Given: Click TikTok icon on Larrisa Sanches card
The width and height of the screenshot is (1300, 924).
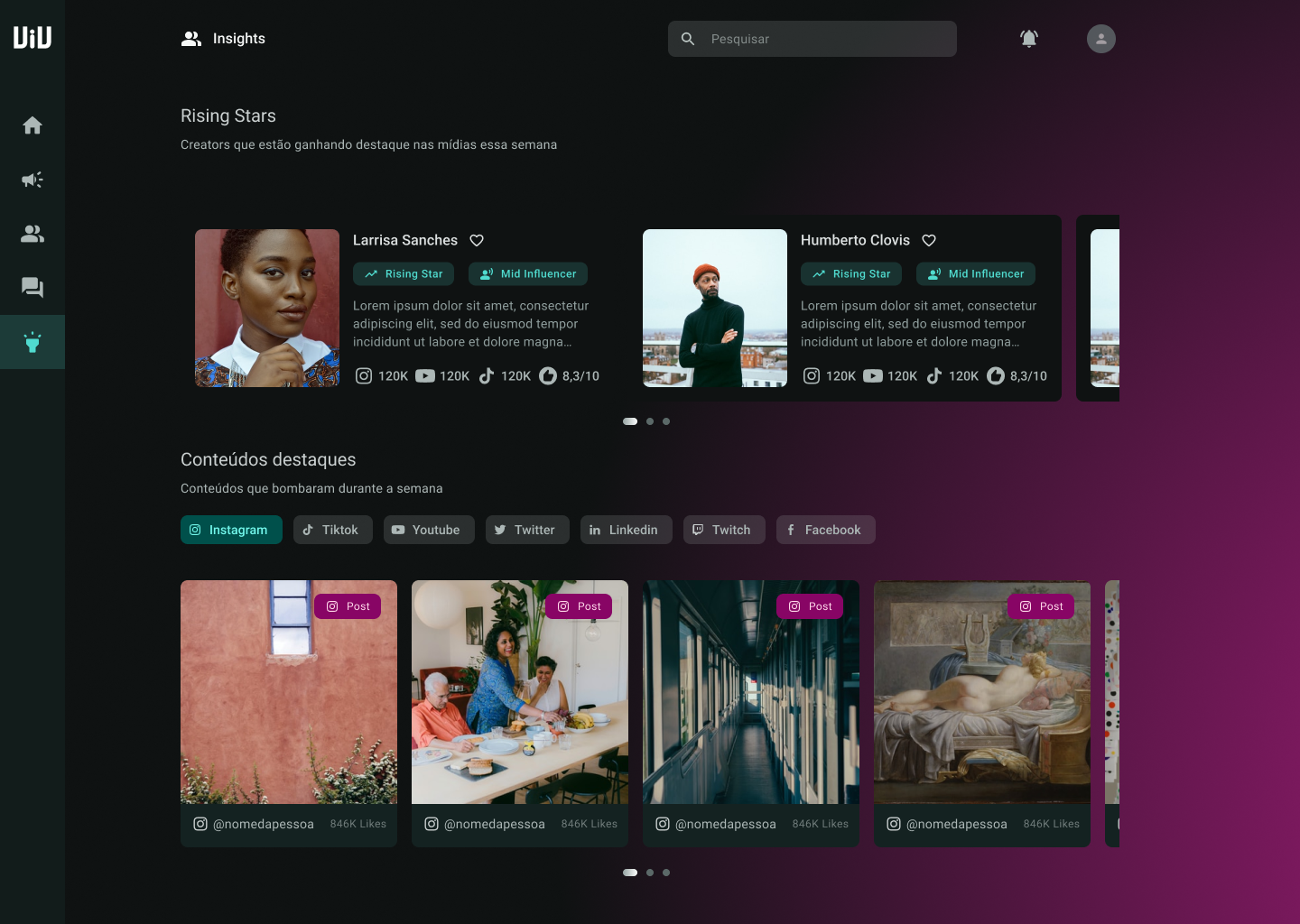Looking at the screenshot, I should pos(487,375).
